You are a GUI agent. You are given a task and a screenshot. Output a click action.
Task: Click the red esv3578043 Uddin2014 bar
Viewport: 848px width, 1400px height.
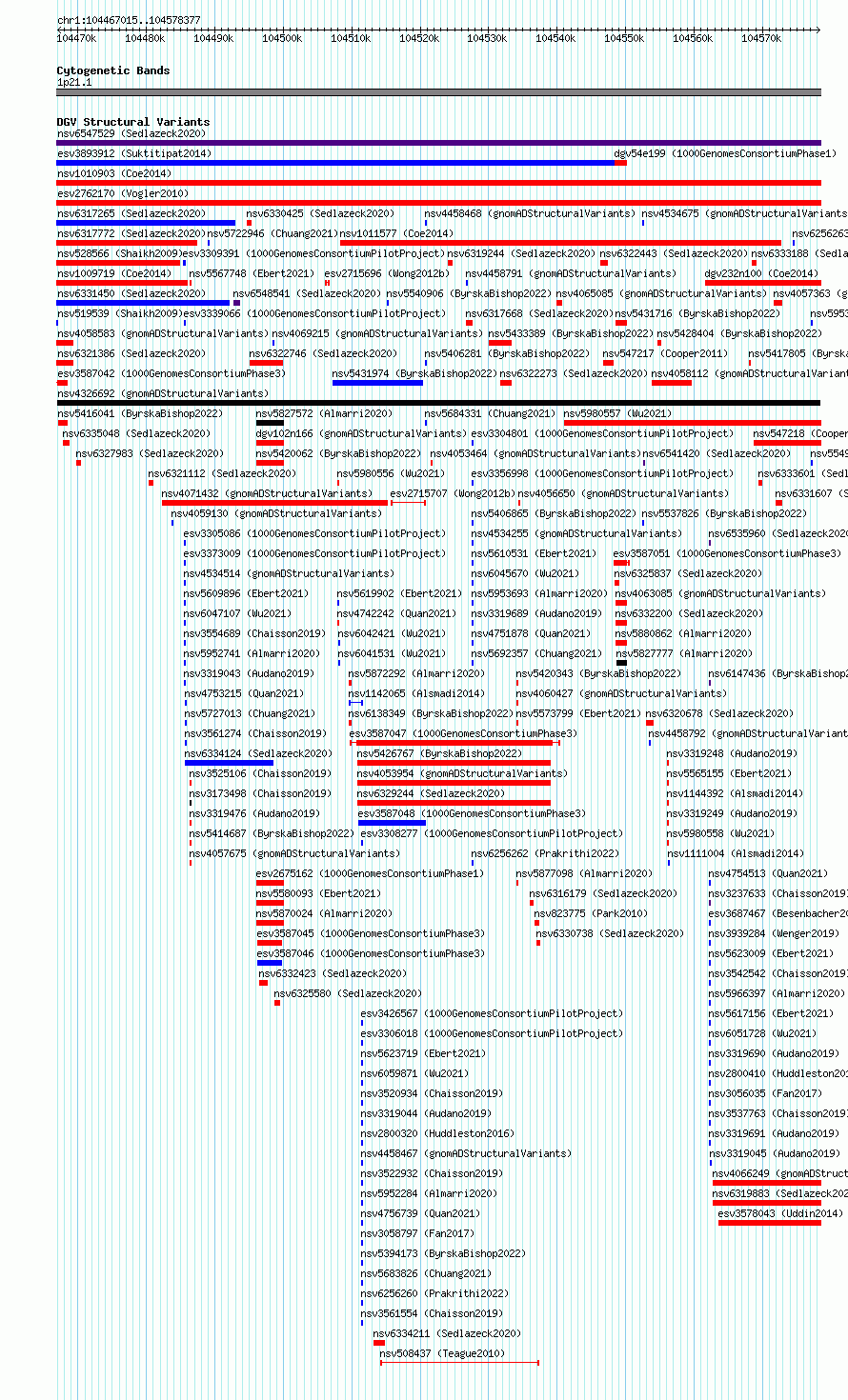pos(770,1223)
